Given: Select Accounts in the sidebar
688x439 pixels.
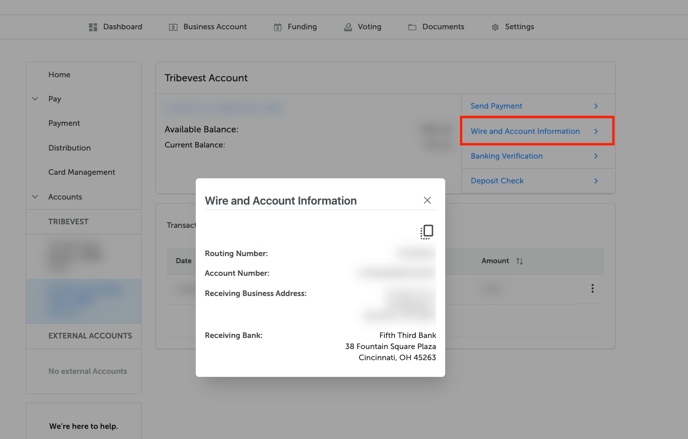Looking at the screenshot, I should pos(65,197).
